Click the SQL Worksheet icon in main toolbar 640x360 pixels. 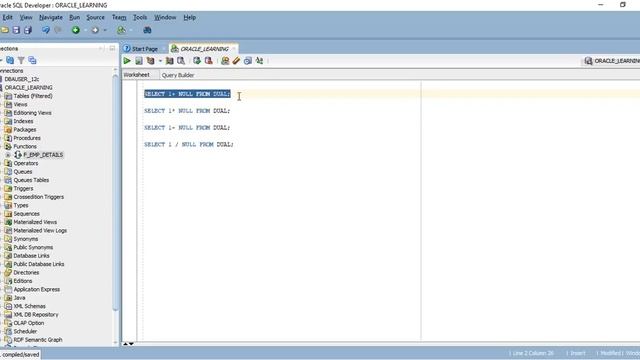coord(121,30)
